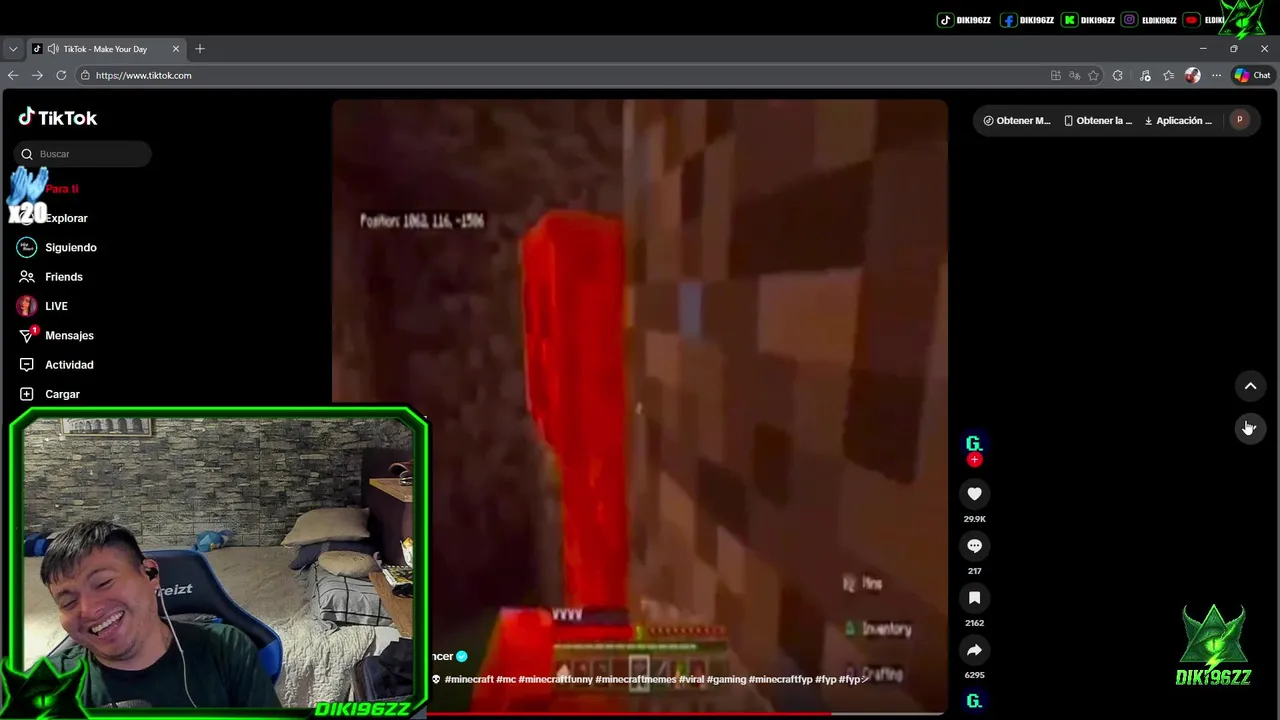This screenshot has width=1280, height=720.
Task: Open the #viral hashtag link
Action: pyautogui.click(x=691, y=679)
